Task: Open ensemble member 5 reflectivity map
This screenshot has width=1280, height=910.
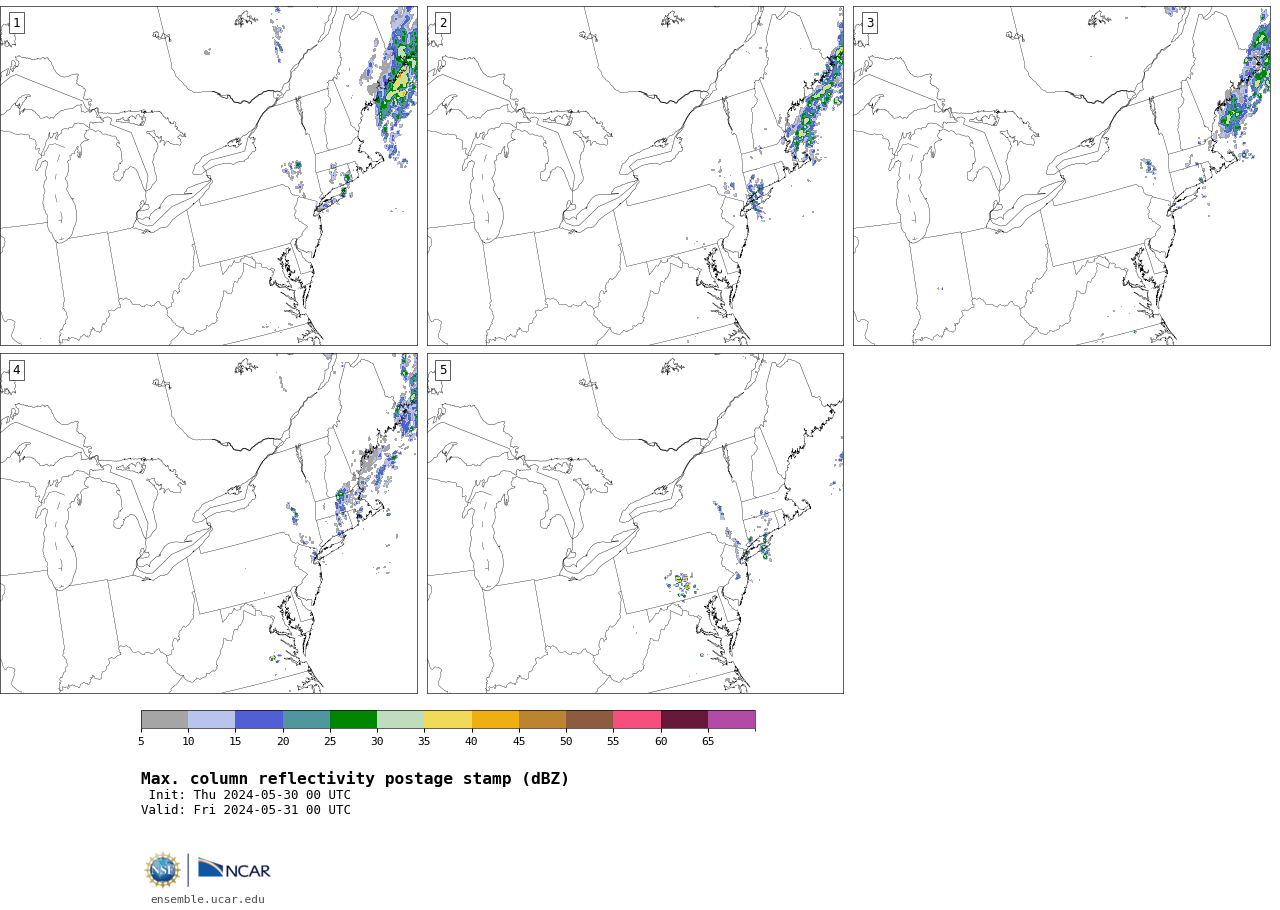Action: click(x=635, y=523)
